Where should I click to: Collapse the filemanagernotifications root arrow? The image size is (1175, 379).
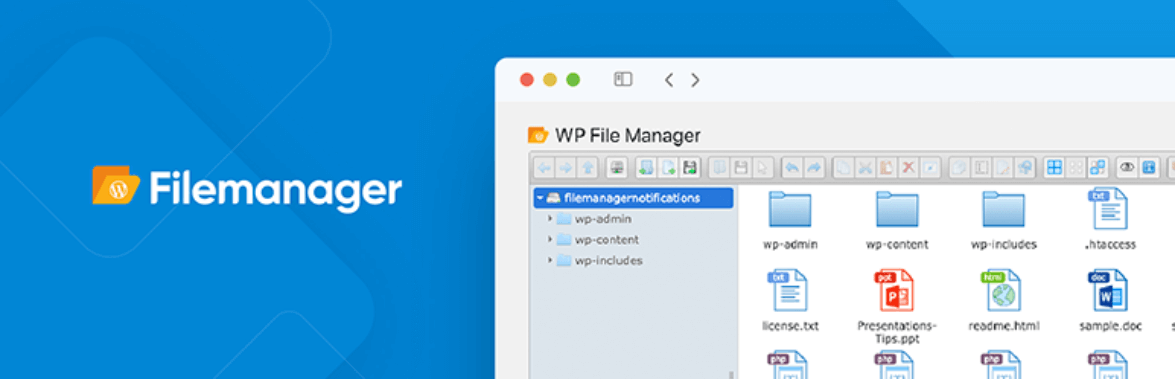(539, 198)
